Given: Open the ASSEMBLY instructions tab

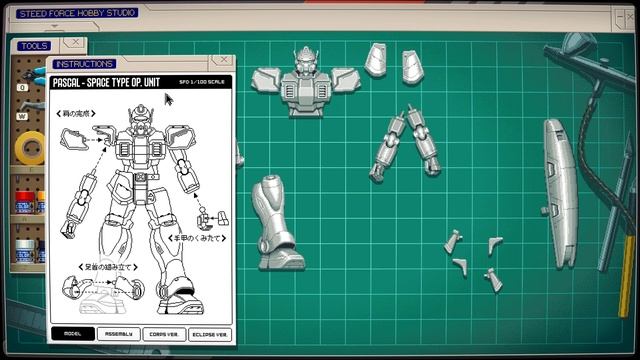Looking at the screenshot, I should tap(119, 334).
